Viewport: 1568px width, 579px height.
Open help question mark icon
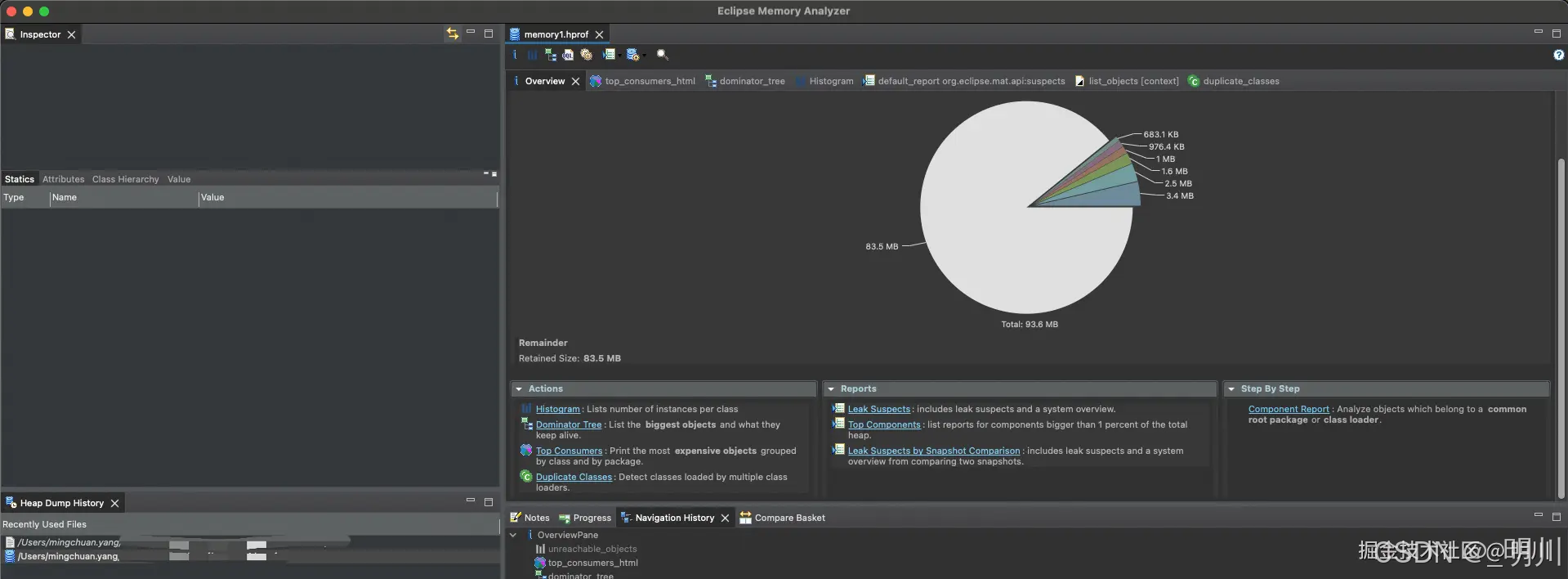(x=1558, y=55)
